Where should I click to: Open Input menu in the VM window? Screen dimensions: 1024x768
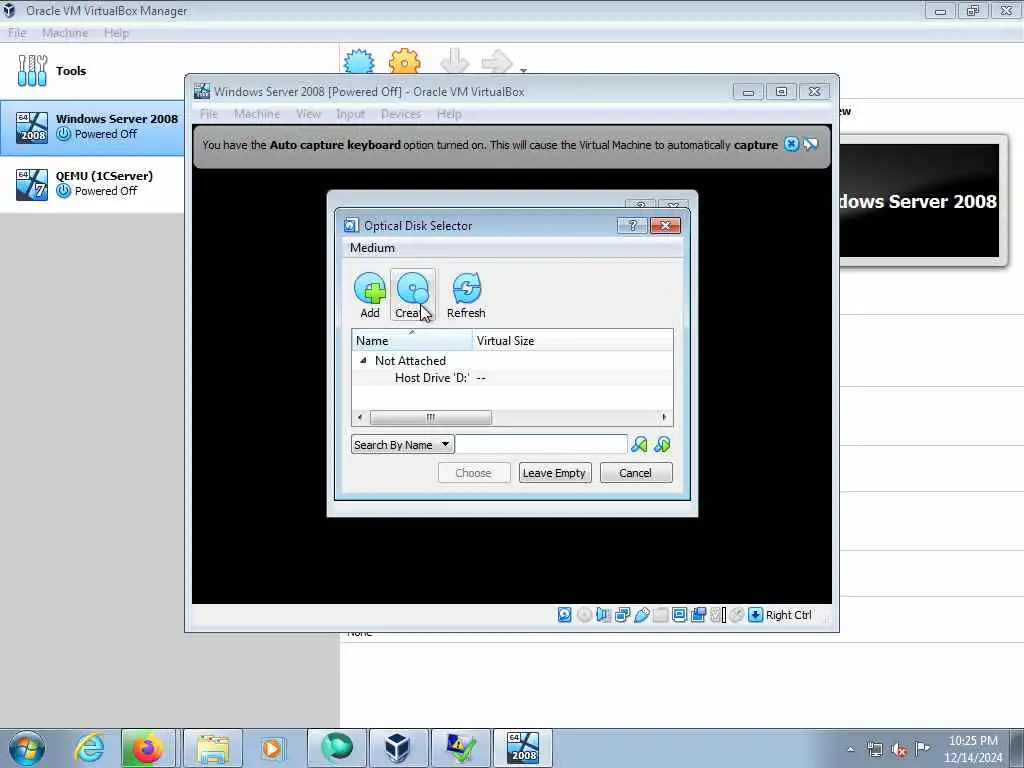point(350,114)
